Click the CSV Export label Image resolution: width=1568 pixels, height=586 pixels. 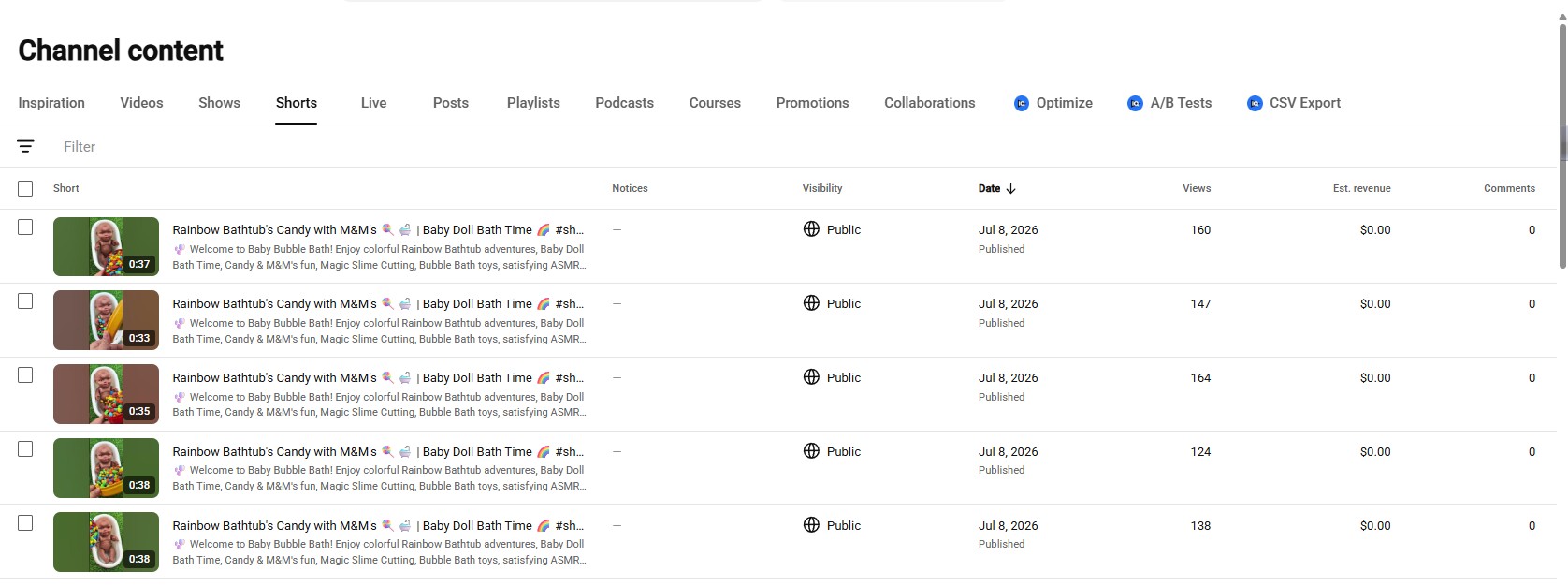coord(1305,103)
